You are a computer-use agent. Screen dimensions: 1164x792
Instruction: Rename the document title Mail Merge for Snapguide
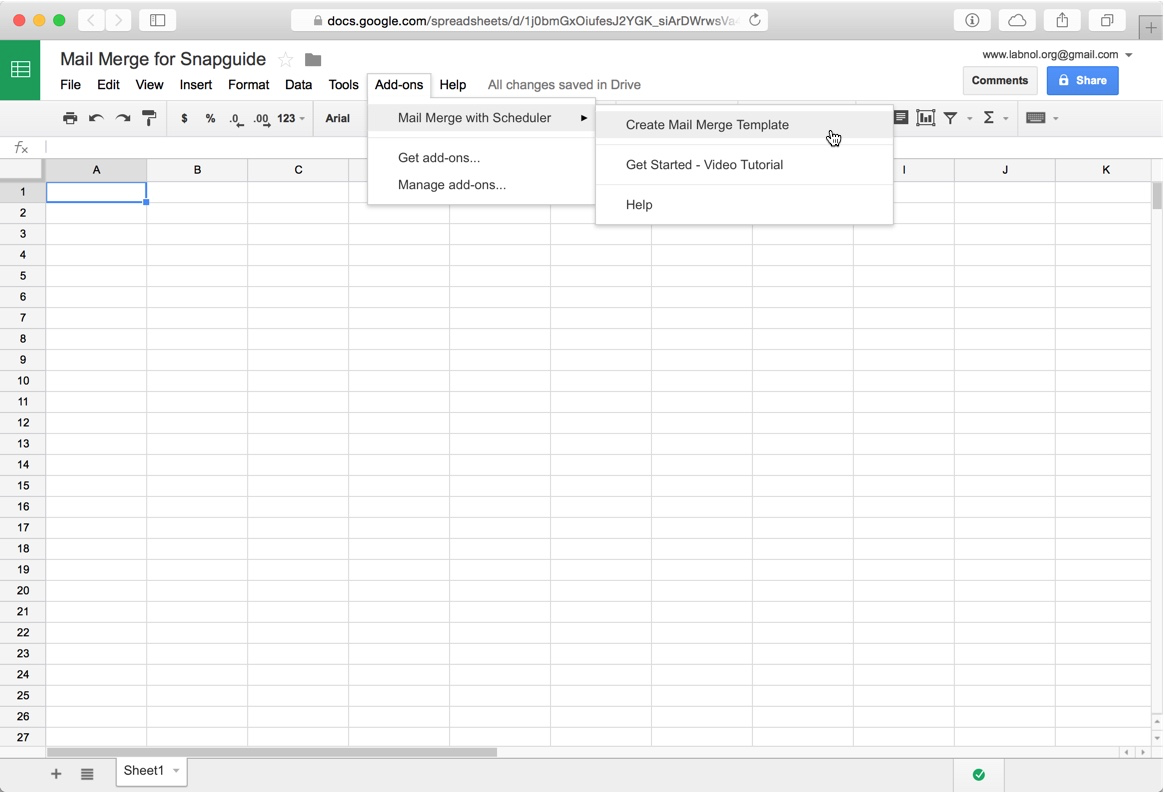[x=163, y=59]
